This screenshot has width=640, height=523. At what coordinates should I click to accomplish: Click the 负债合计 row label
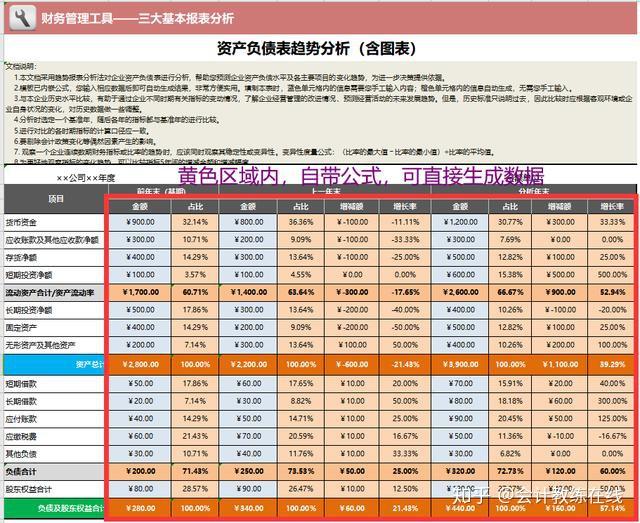coord(21,472)
